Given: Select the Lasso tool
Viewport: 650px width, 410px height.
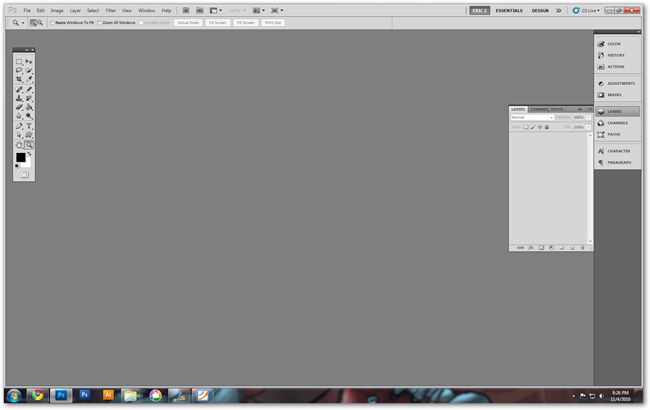Looking at the screenshot, I should [x=19, y=70].
